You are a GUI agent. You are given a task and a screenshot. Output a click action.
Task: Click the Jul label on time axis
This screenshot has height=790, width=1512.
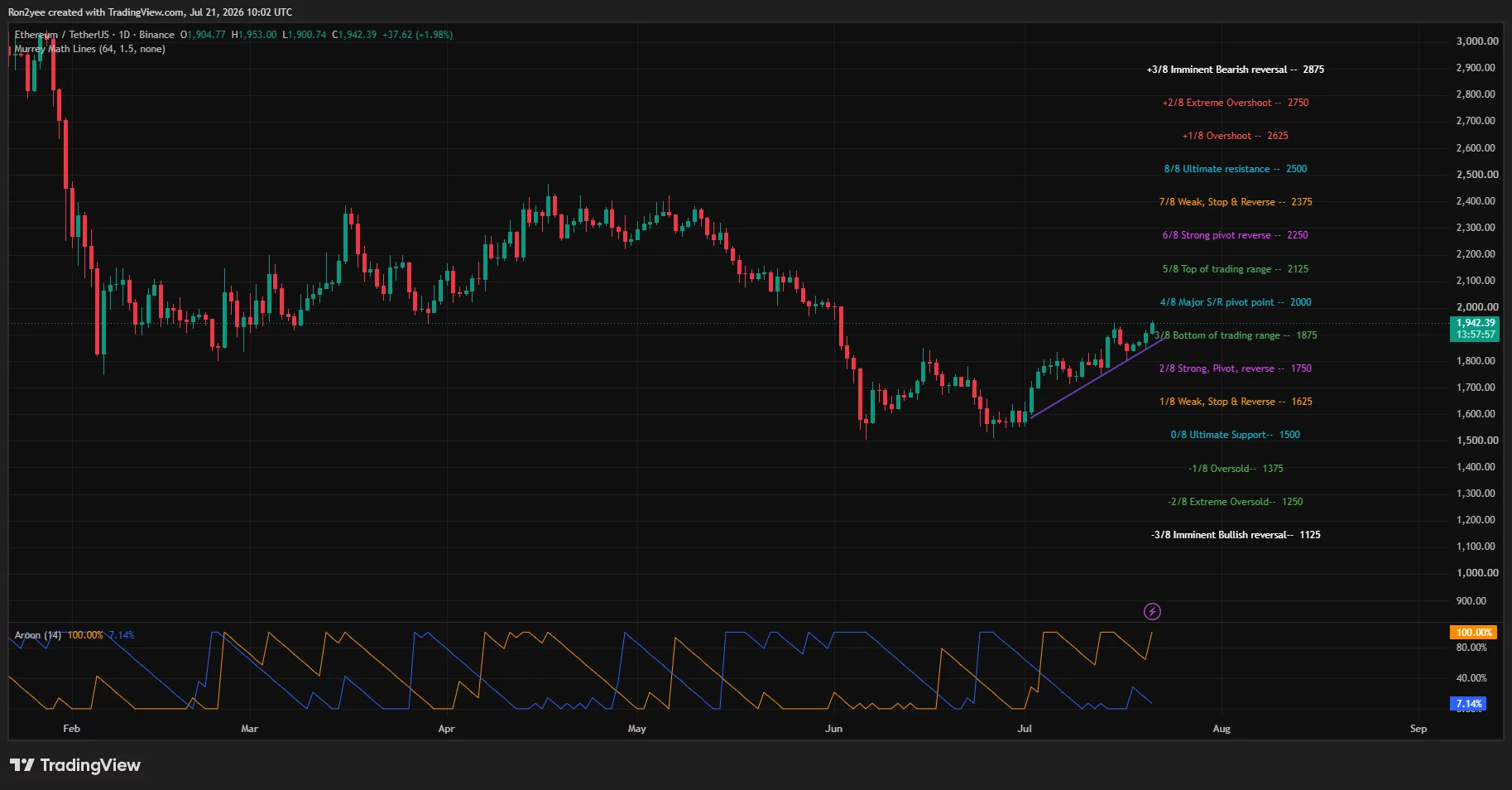[x=1025, y=729]
